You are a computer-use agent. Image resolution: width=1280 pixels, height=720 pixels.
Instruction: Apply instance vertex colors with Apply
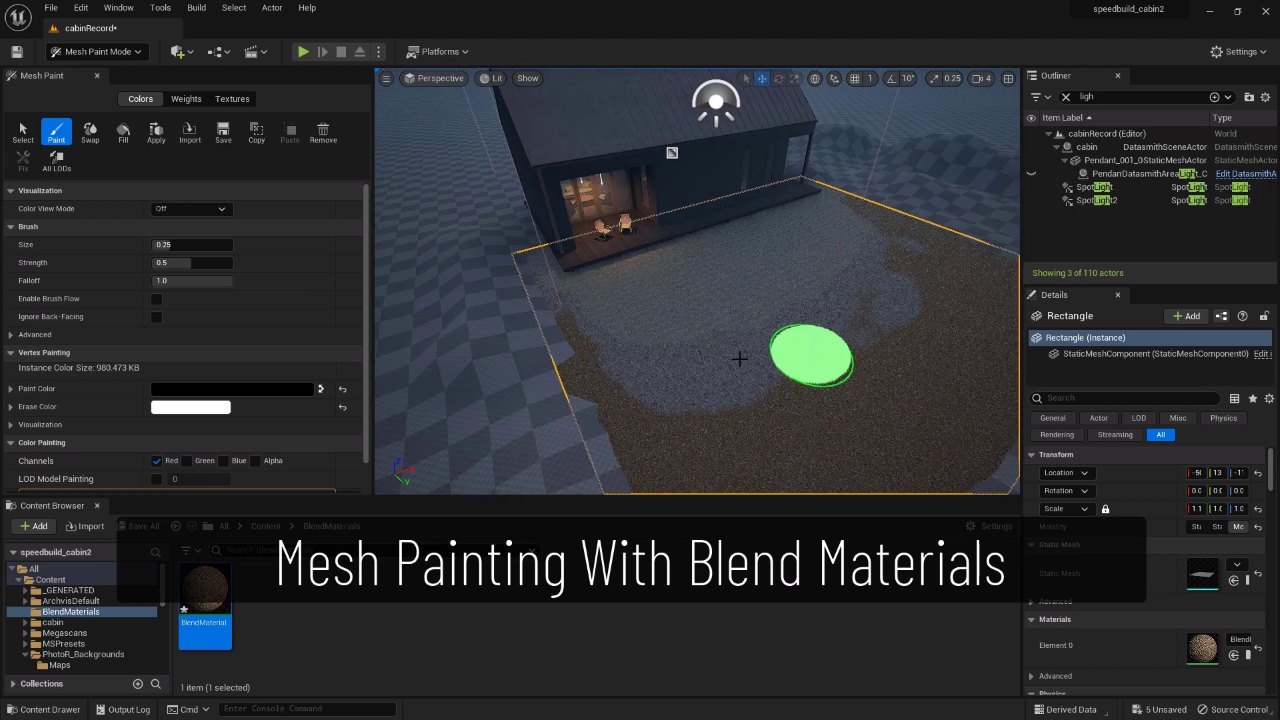(x=156, y=133)
